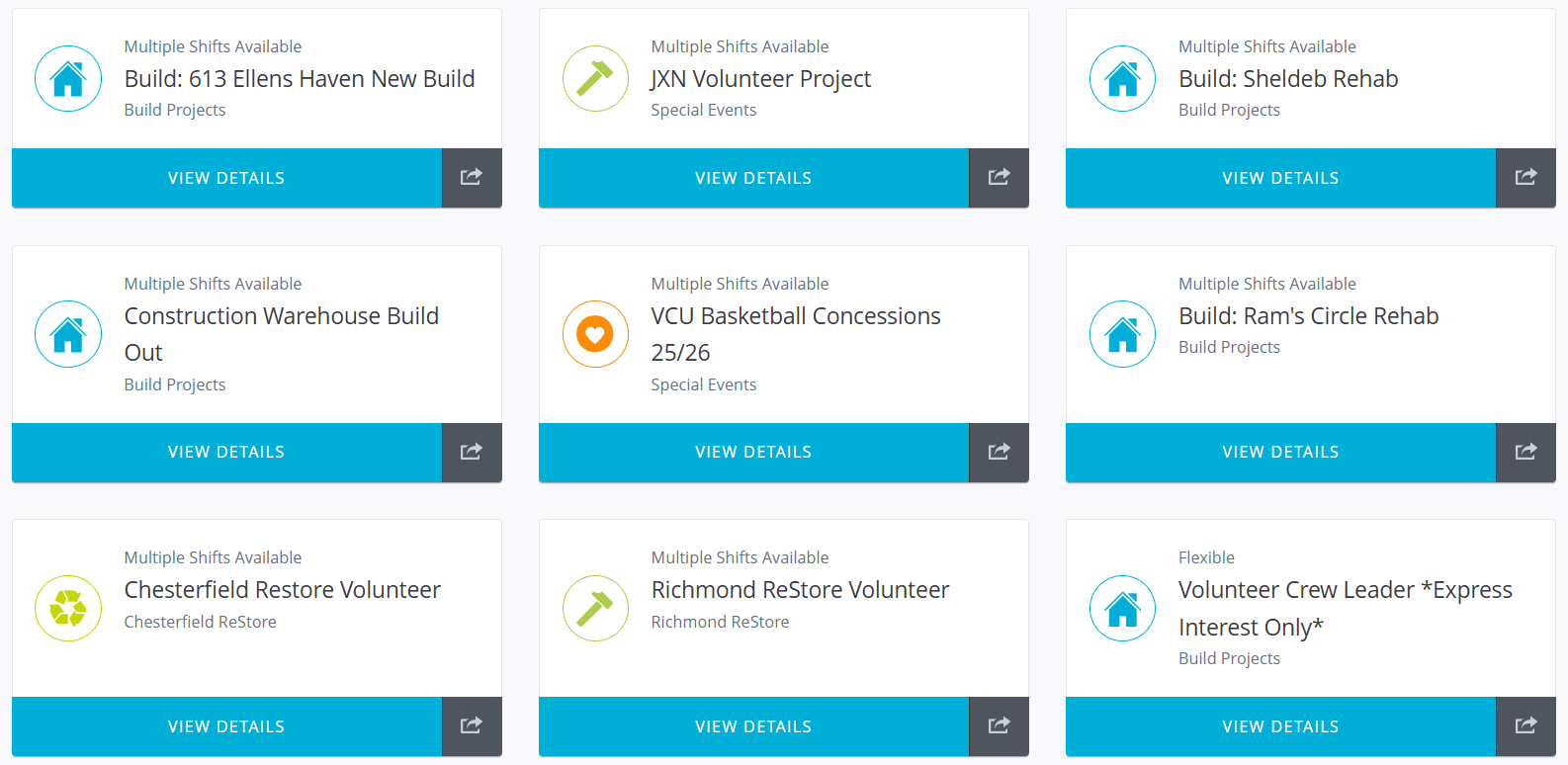Open View Details for Richmond ReStore Volunteer

click(x=753, y=726)
